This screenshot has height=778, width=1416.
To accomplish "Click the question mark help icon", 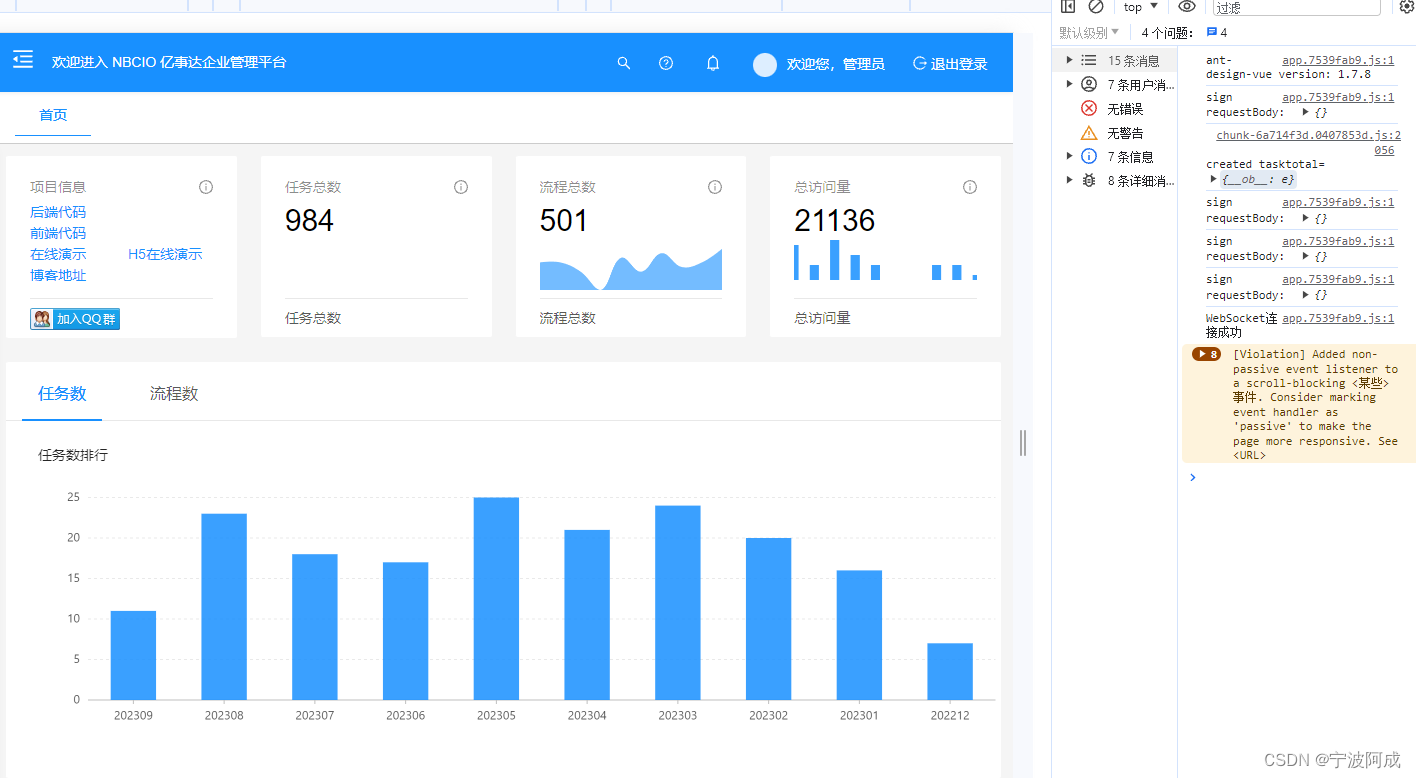I will (x=666, y=63).
